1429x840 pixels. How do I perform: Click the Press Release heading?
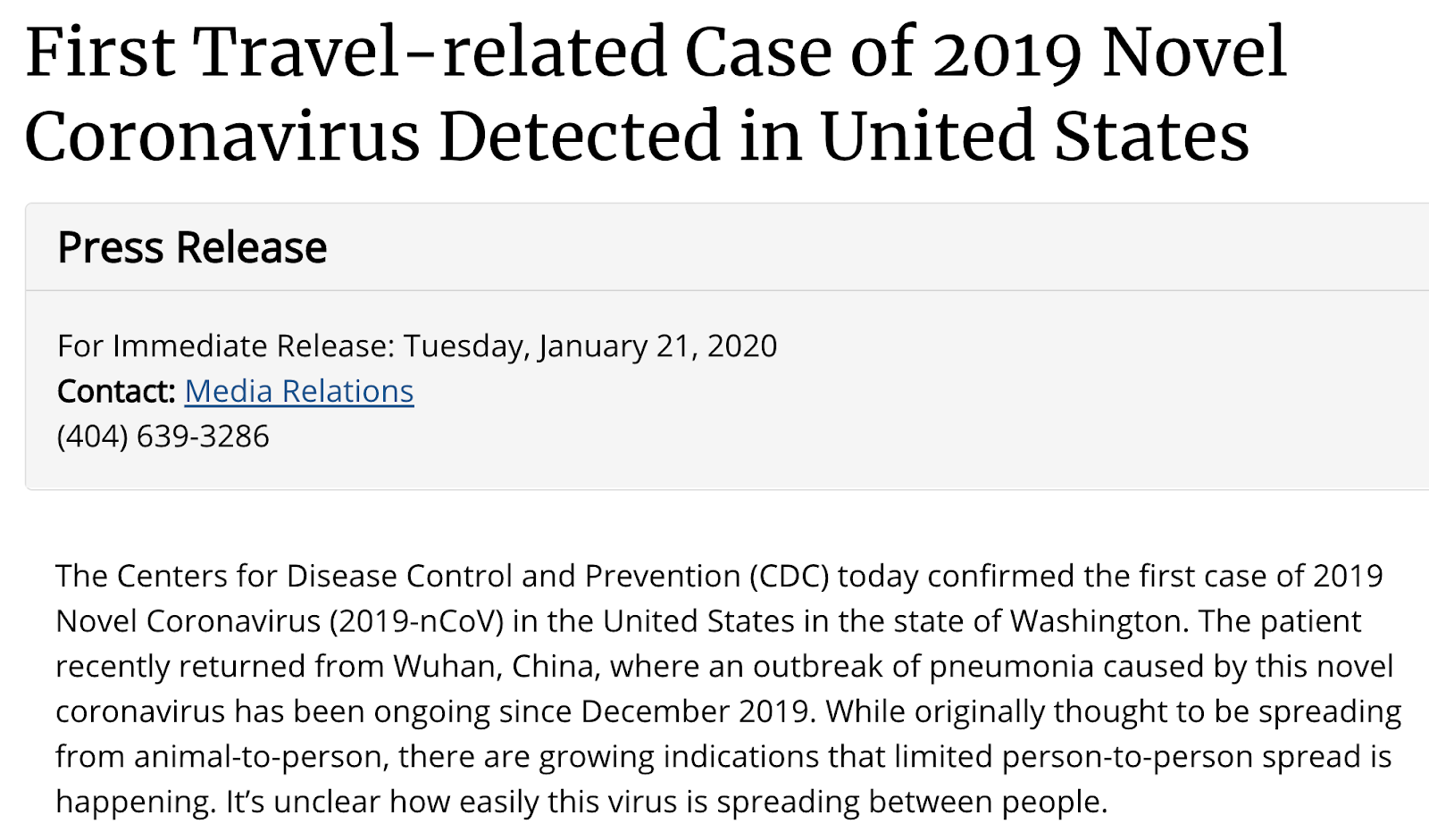[192, 247]
